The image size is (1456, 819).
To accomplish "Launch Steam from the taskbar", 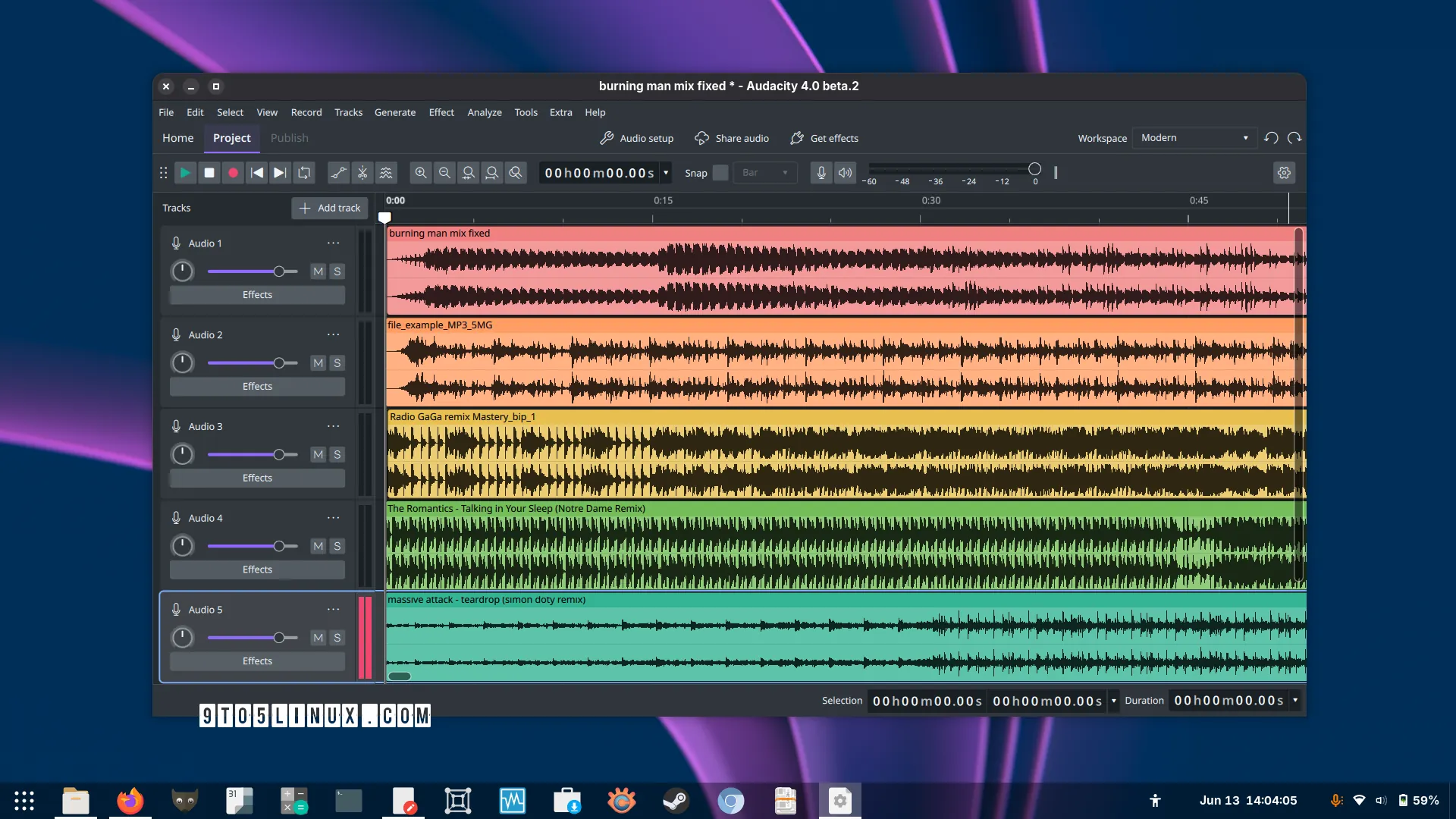I will (x=676, y=801).
